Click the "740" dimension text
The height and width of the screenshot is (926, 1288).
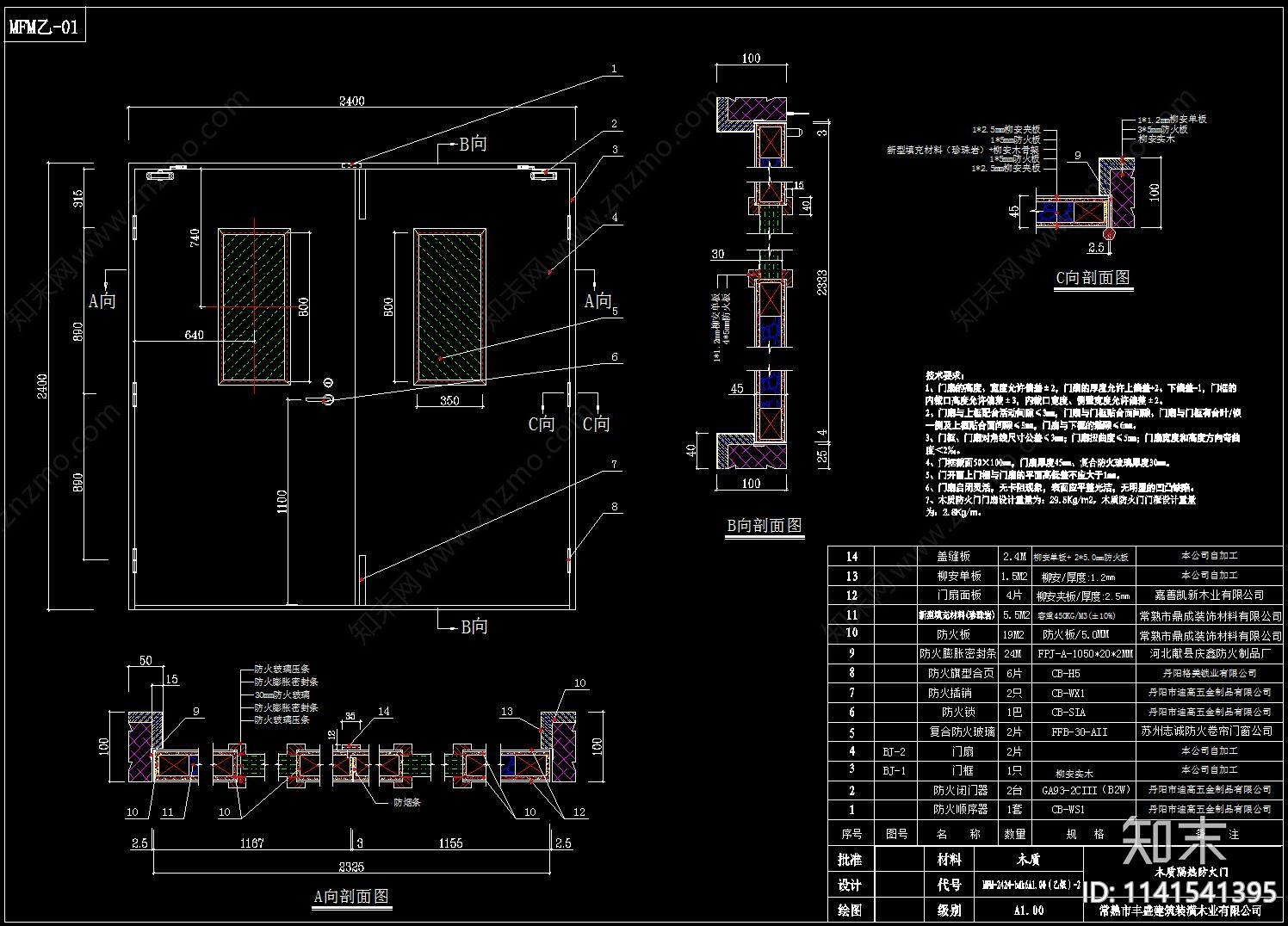pyautogui.click(x=195, y=238)
